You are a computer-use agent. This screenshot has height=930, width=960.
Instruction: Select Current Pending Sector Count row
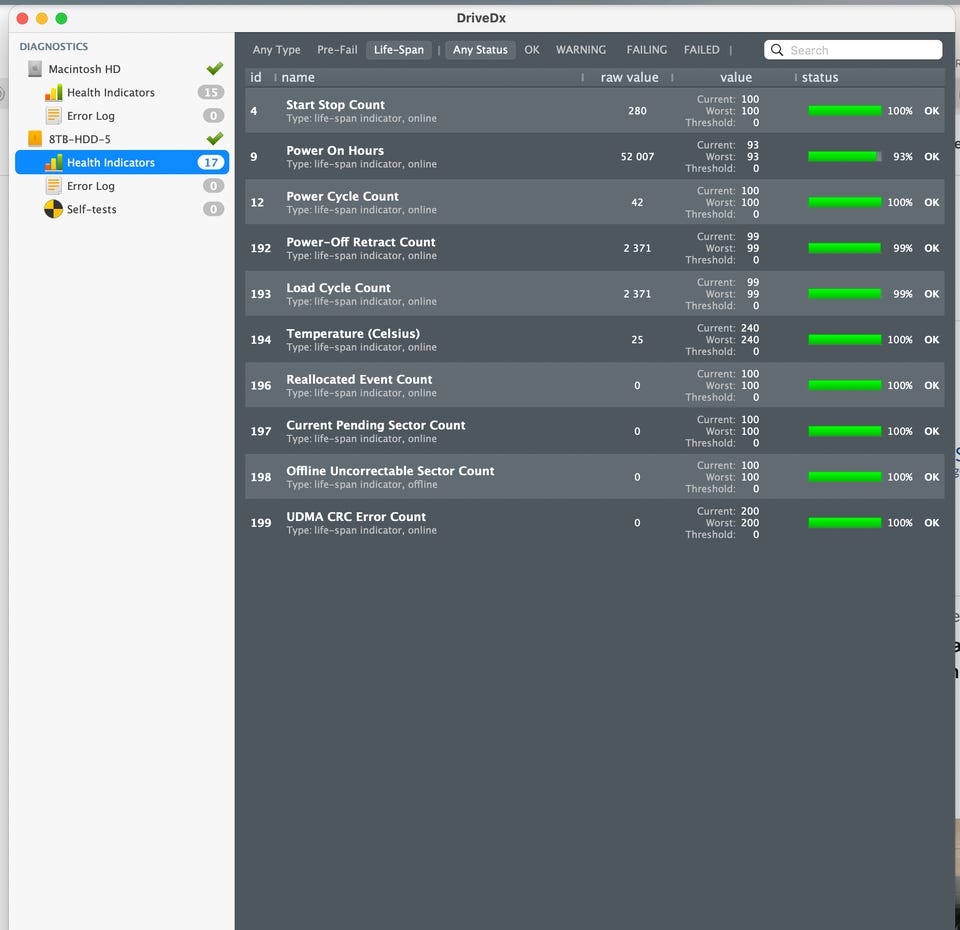tap(594, 431)
